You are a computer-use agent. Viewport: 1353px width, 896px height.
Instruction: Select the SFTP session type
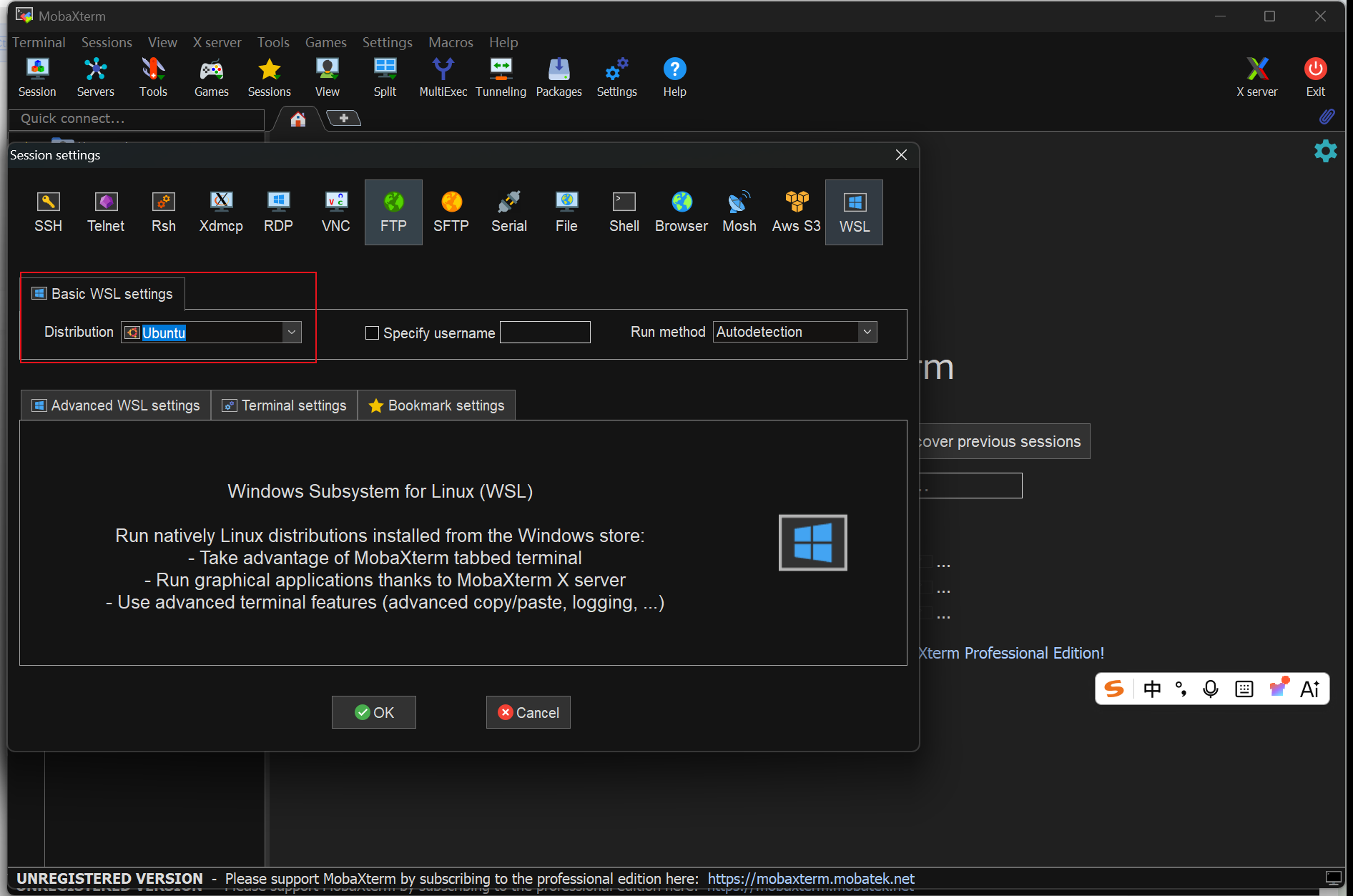tap(451, 212)
